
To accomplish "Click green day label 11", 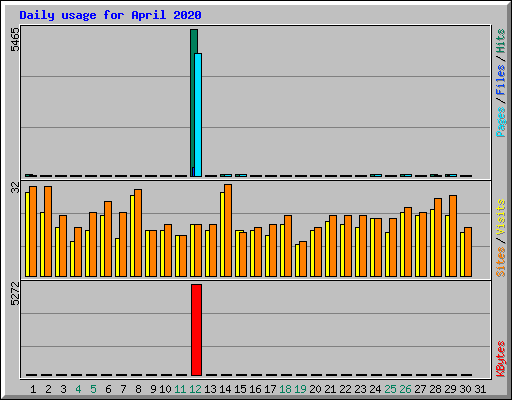I will point(180,389).
